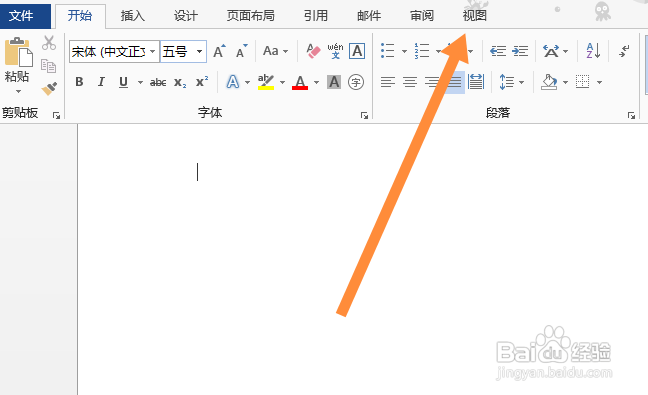The height and width of the screenshot is (395, 648).
Task: Open the Asian layout A icon
Action: click(551, 51)
